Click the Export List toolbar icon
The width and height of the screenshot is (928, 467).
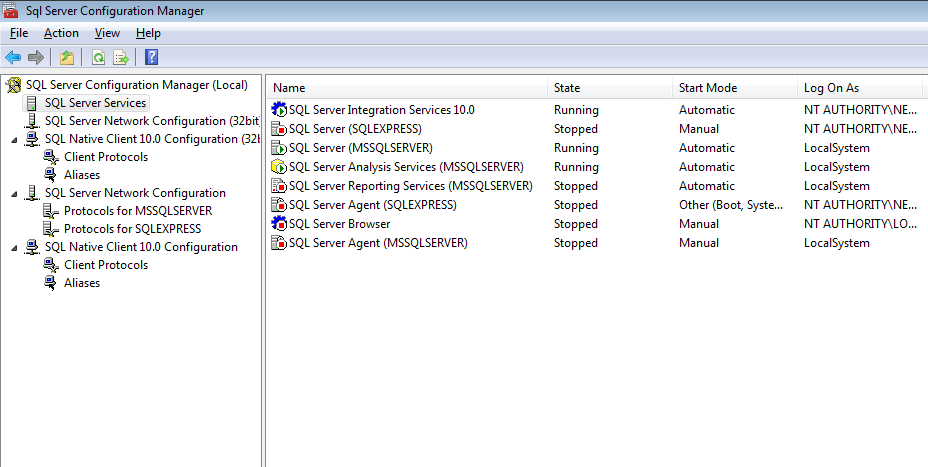coord(121,57)
